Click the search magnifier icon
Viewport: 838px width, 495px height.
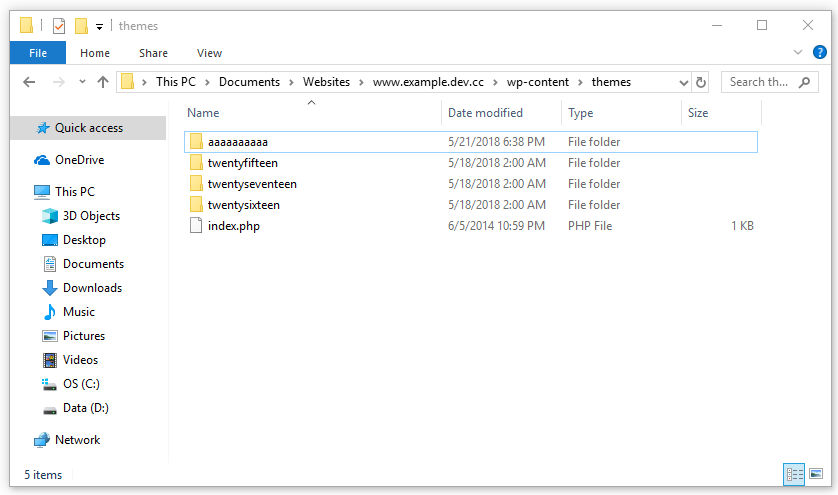click(804, 82)
